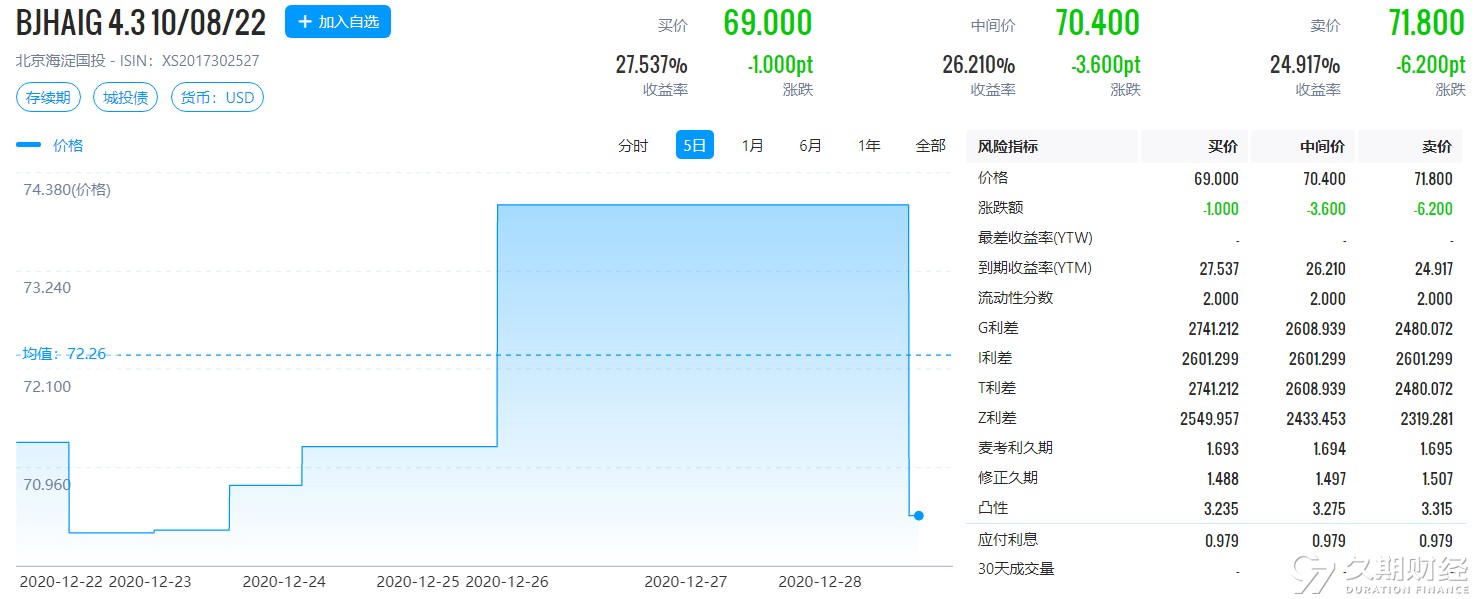
Task: Click the -6.200pt change value
Action: (x=1431, y=66)
